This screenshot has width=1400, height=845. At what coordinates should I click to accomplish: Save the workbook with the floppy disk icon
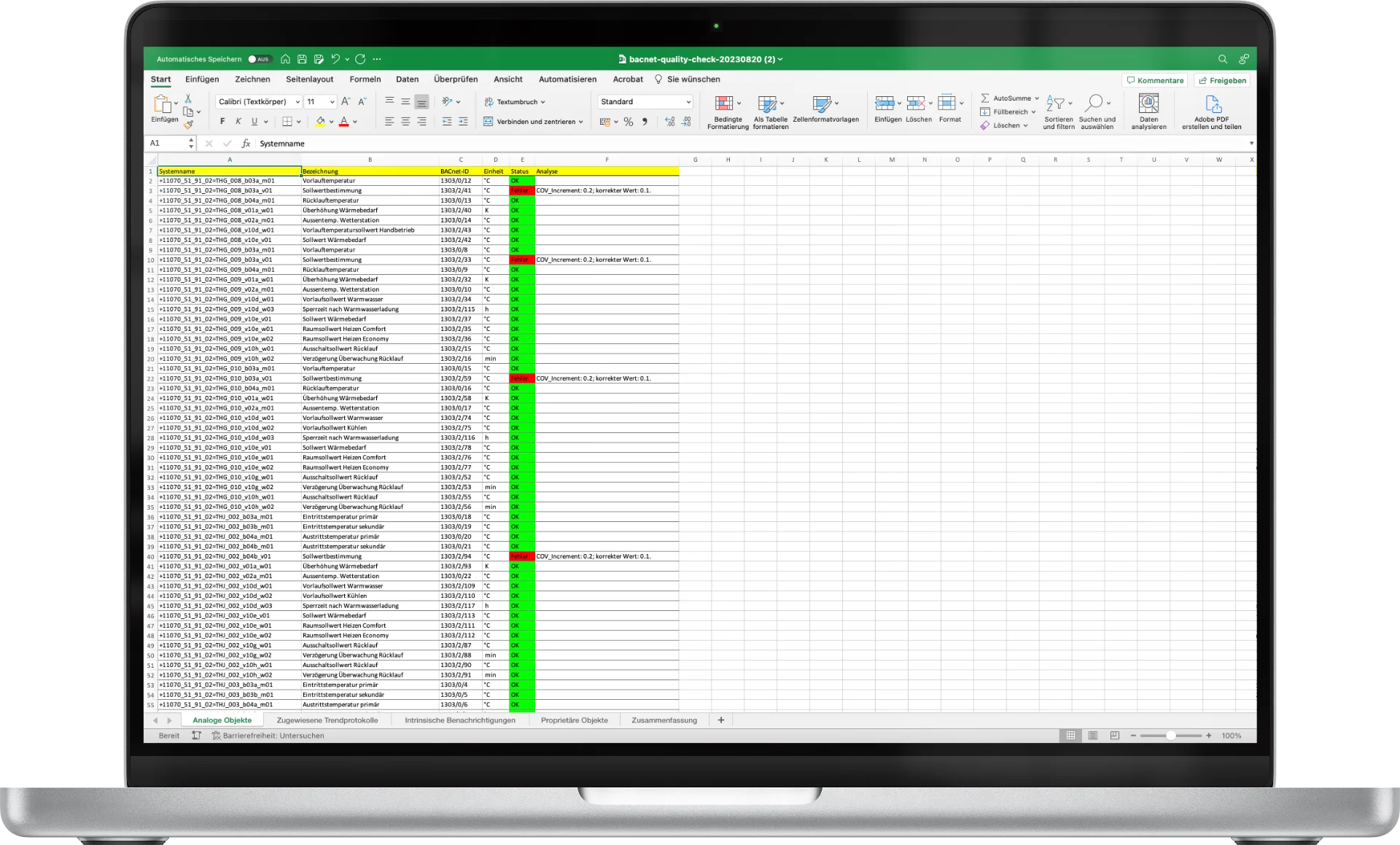[x=302, y=59]
